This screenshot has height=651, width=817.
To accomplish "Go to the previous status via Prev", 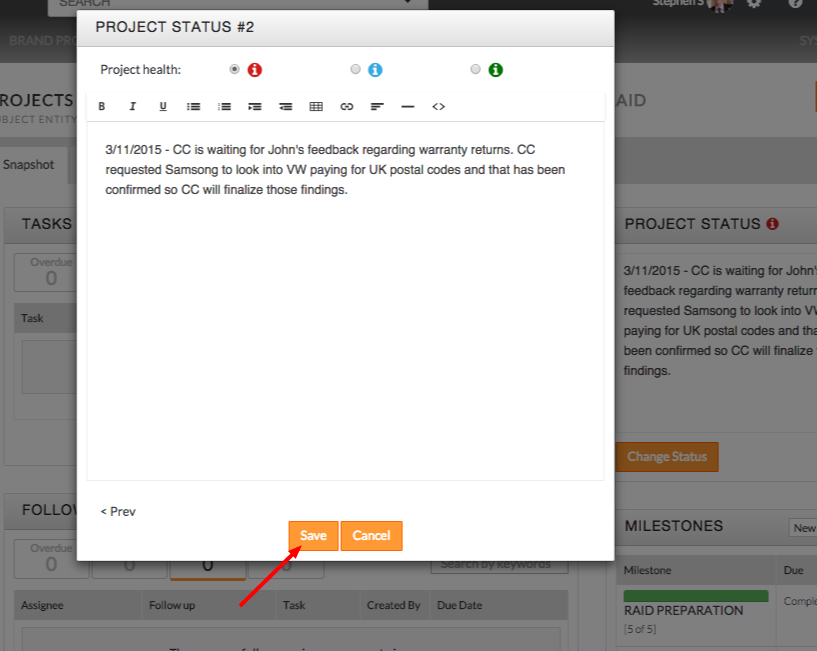I will pos(118,511).
